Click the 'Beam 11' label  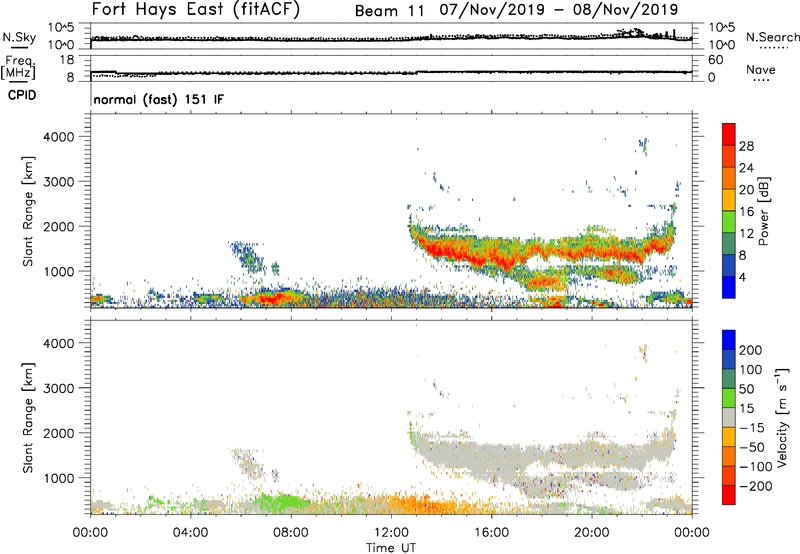(x=389, y=11)
